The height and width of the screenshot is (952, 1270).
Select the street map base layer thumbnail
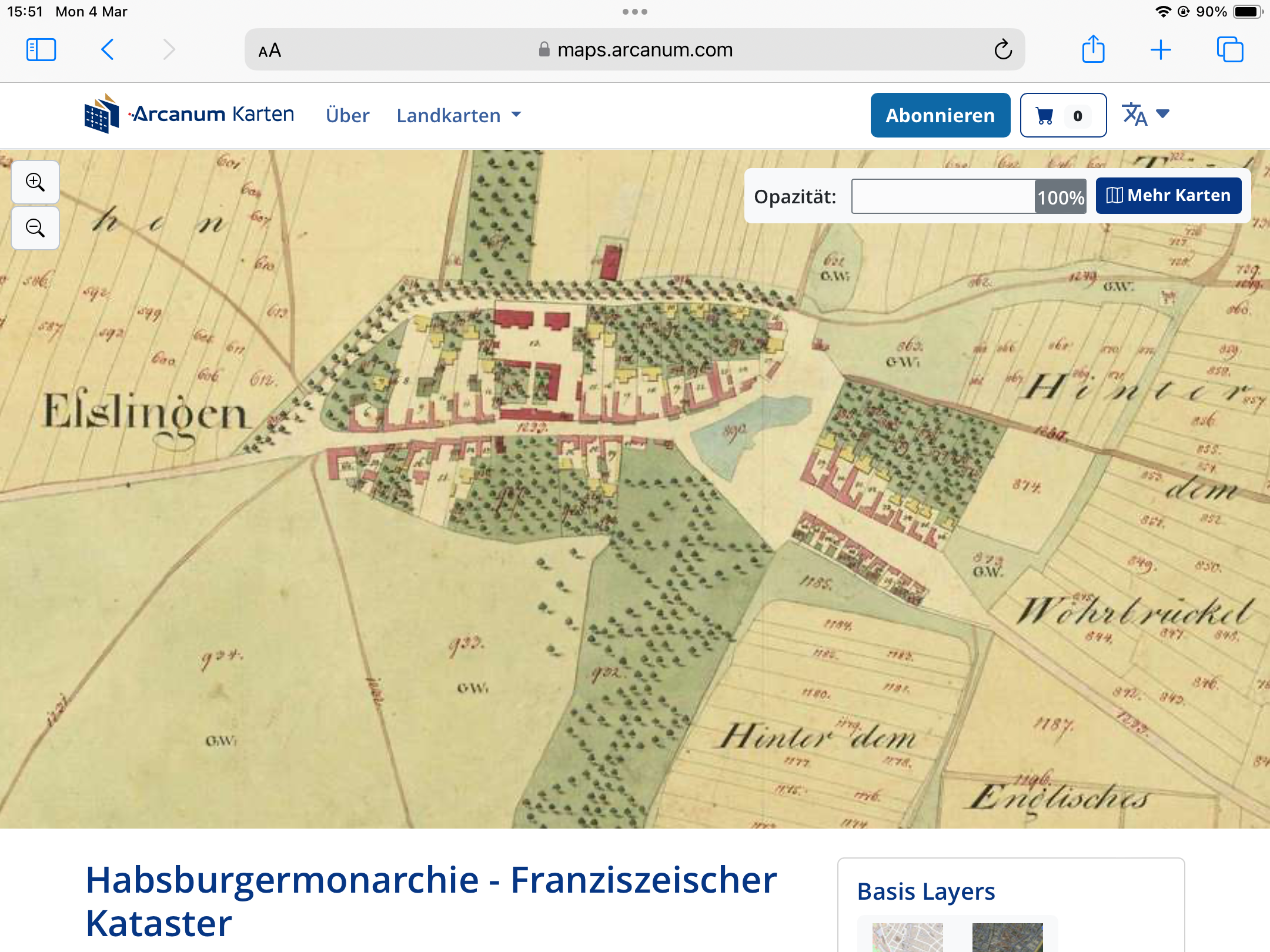pyautogui.click(x=907, y=938)
